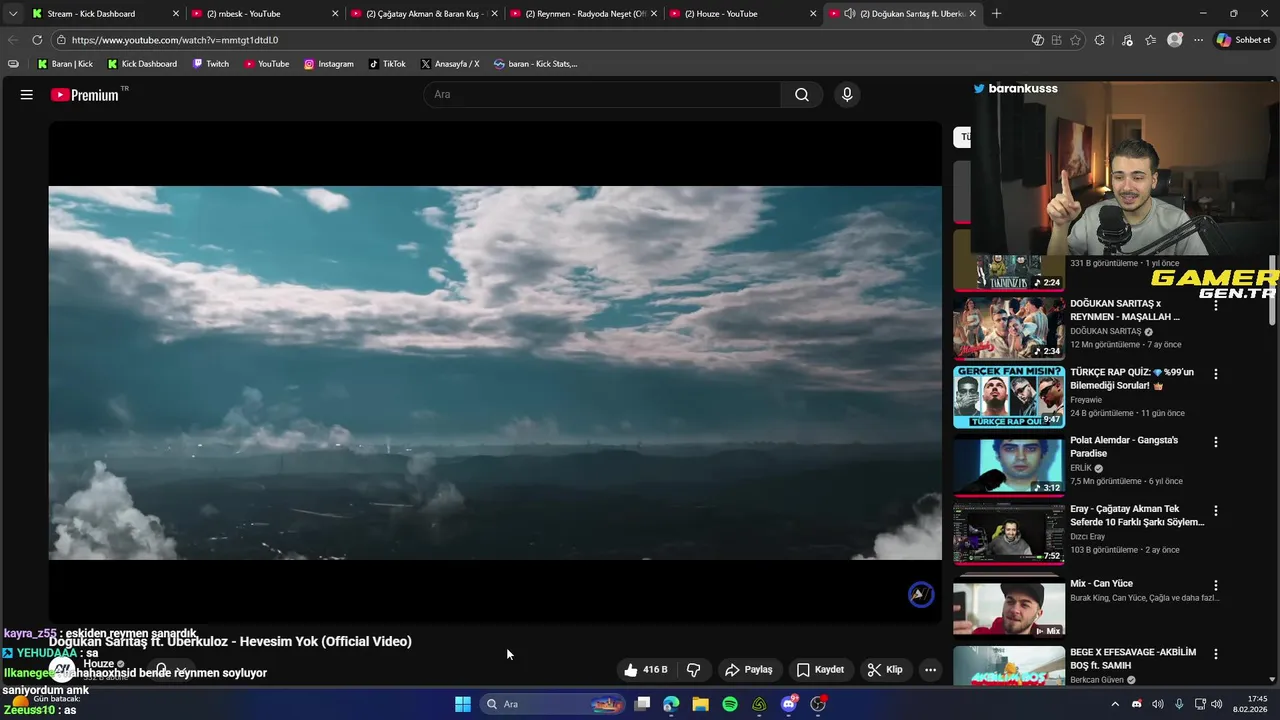Viewport: 1280px width, 720px height.
Task: Create a clip with Klip button
Action: (885, 670)
